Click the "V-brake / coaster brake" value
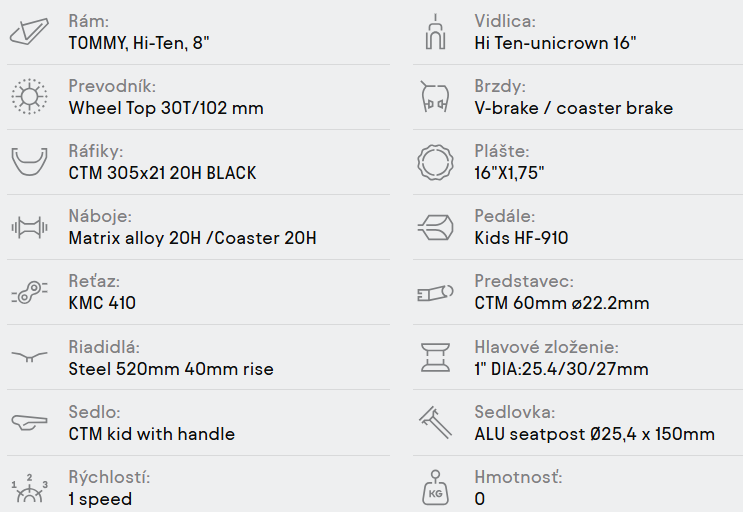743x512 pixels. (x=573, y=108)
